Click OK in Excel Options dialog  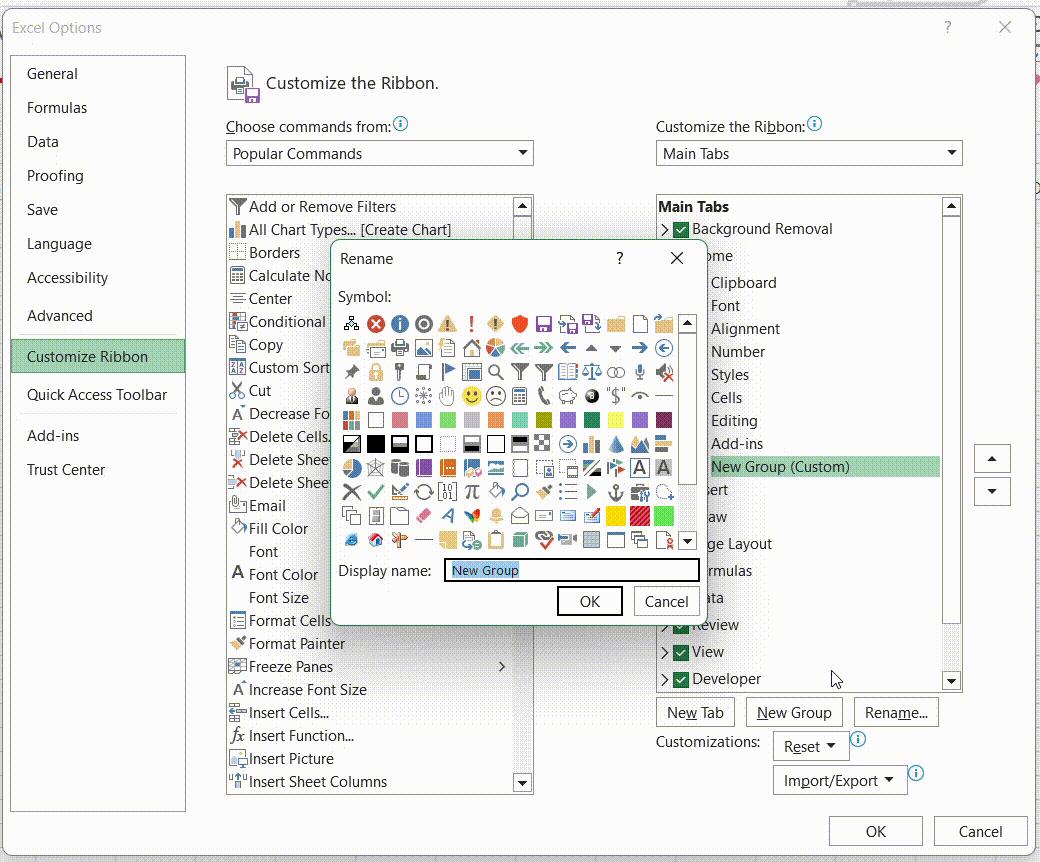876,831
